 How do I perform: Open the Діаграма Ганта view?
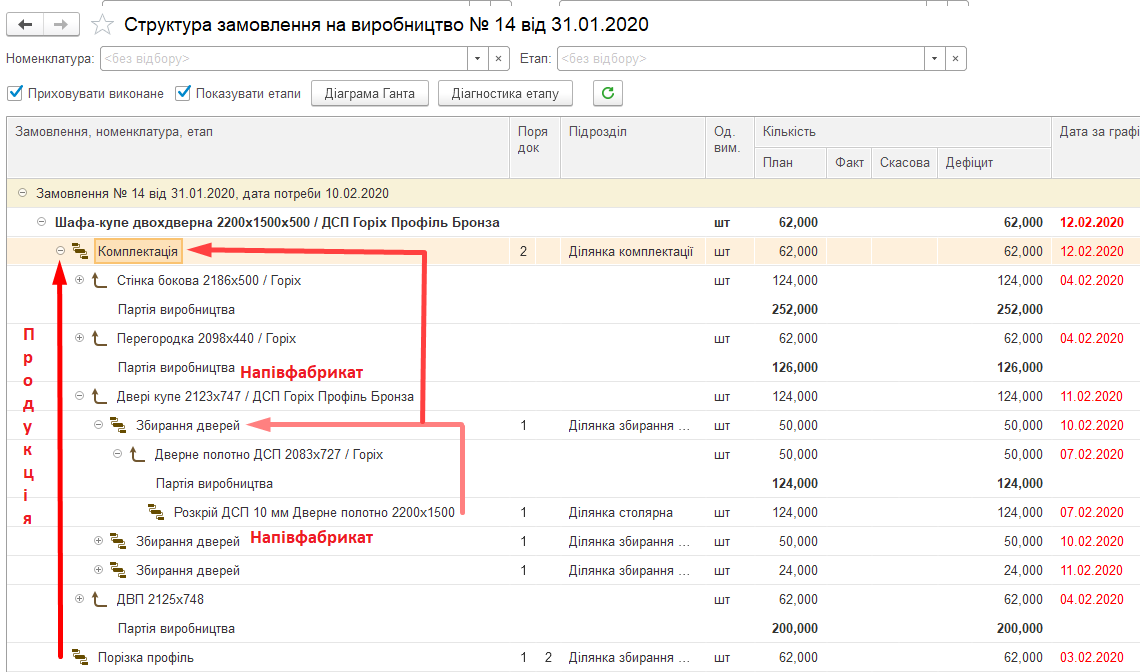370,94
